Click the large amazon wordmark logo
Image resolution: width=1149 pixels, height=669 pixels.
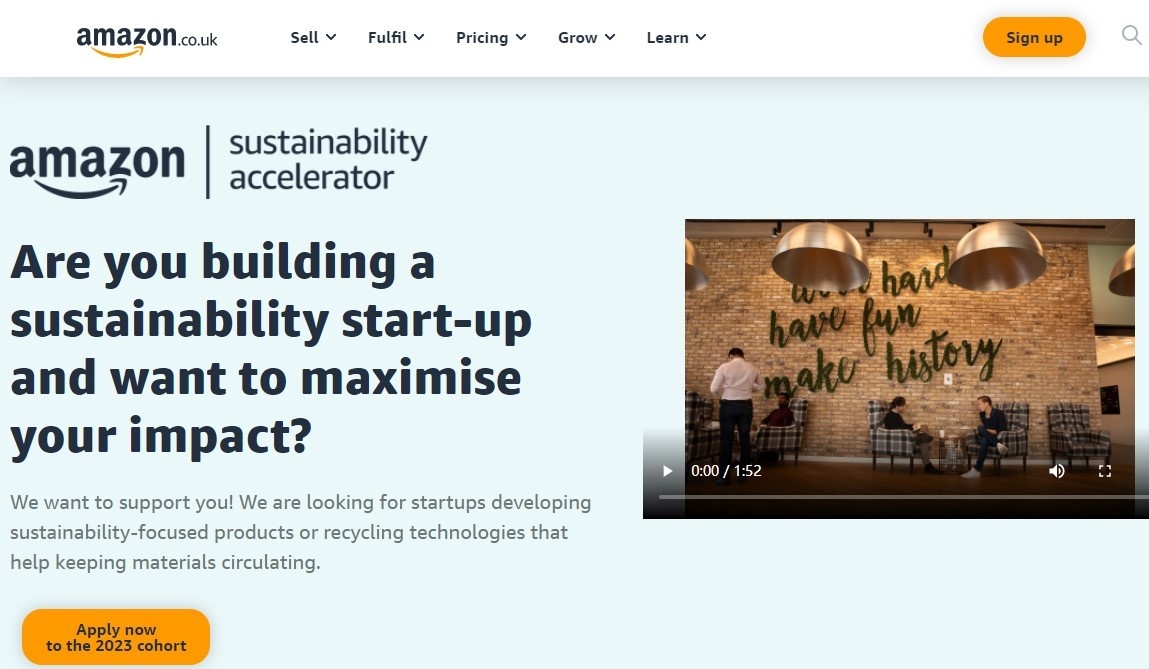[98, 163]
